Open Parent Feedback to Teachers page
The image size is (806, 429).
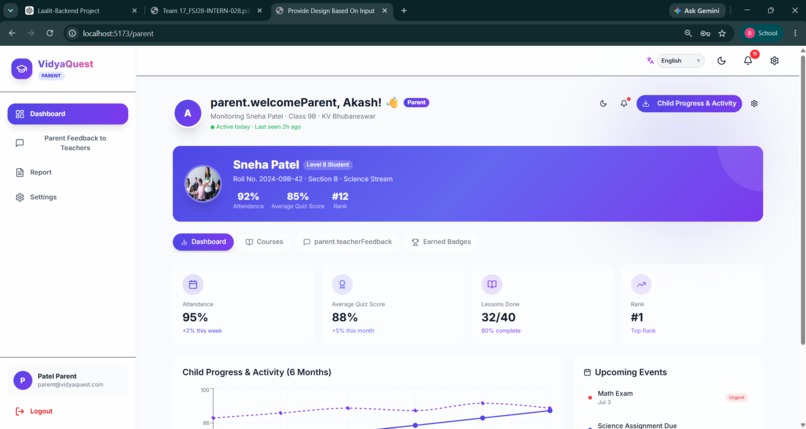coord(67,143)
